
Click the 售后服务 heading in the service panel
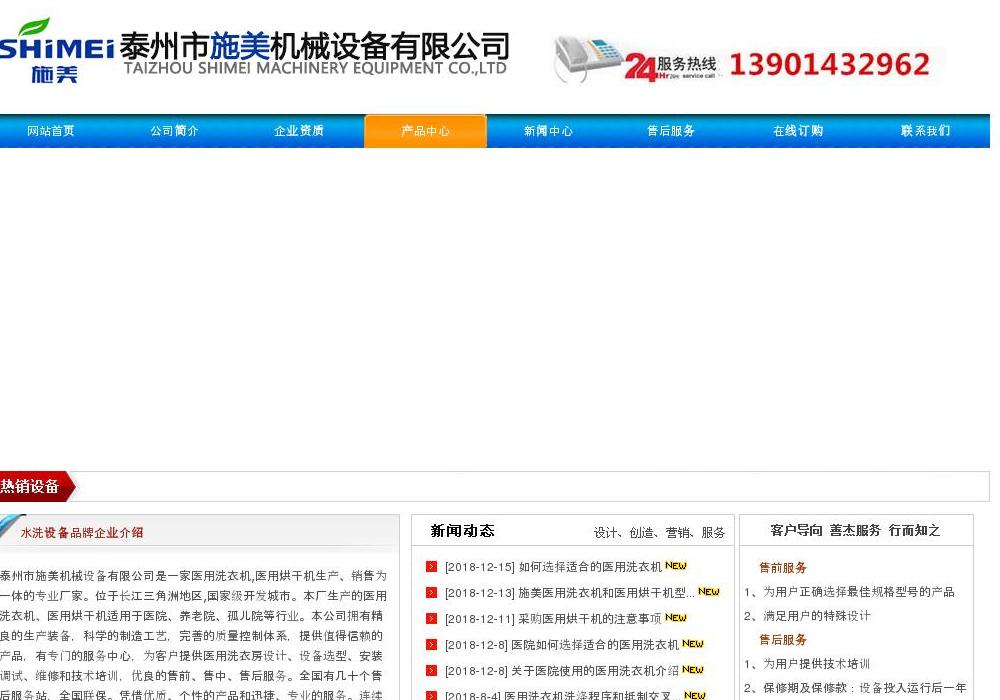click(783, 640)
